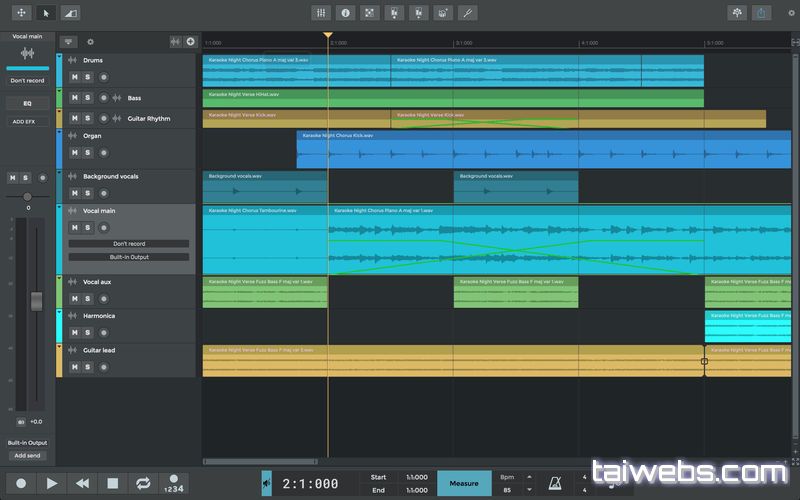
Task: Click the share/export icon at top right
Action: 762,13
